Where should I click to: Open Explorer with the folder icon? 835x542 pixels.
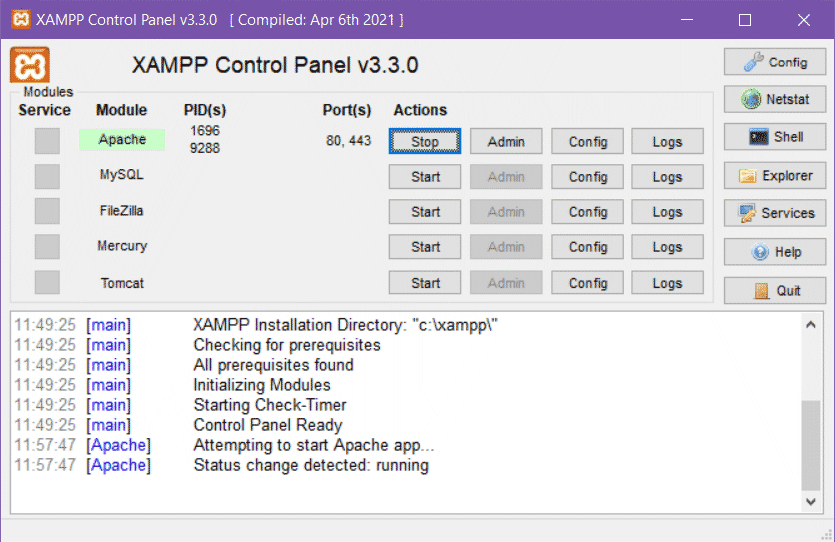point(775,176)
